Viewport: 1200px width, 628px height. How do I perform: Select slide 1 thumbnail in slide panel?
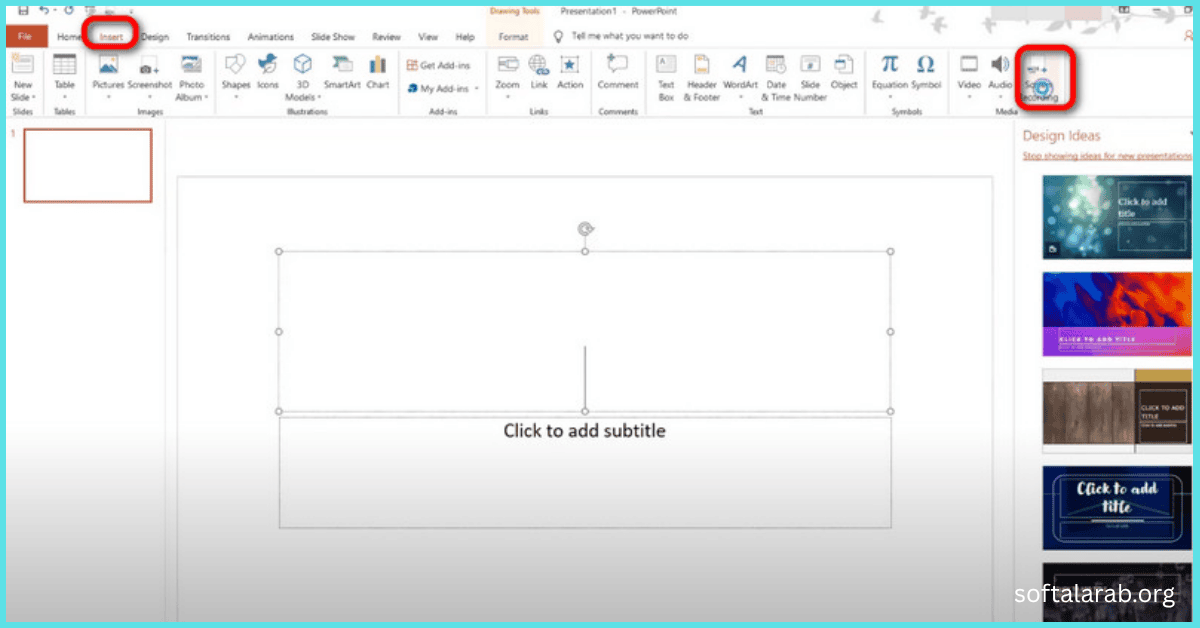coord(88,165)
